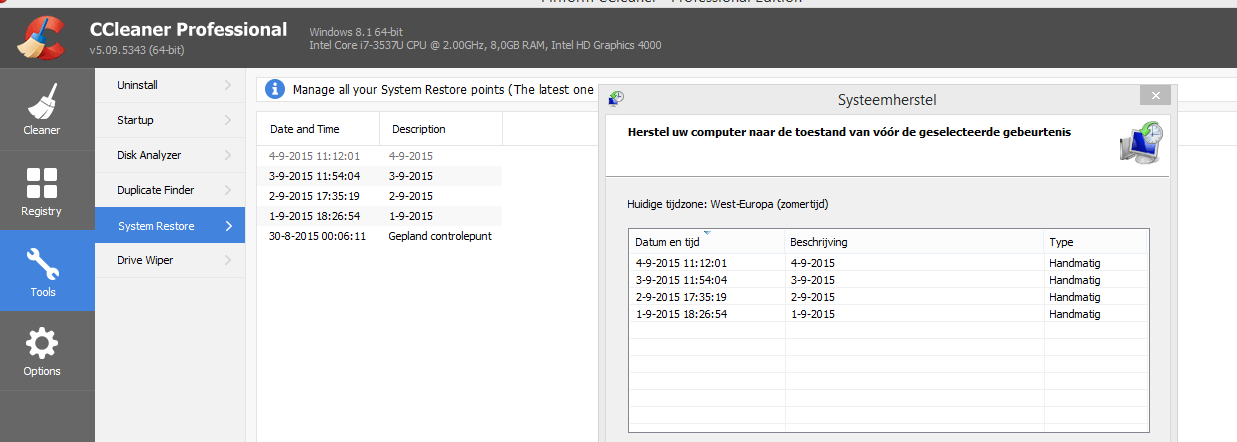Open the Uninstall tool
This screenshot has height=442, width=1237.
(x=170, y=85)
